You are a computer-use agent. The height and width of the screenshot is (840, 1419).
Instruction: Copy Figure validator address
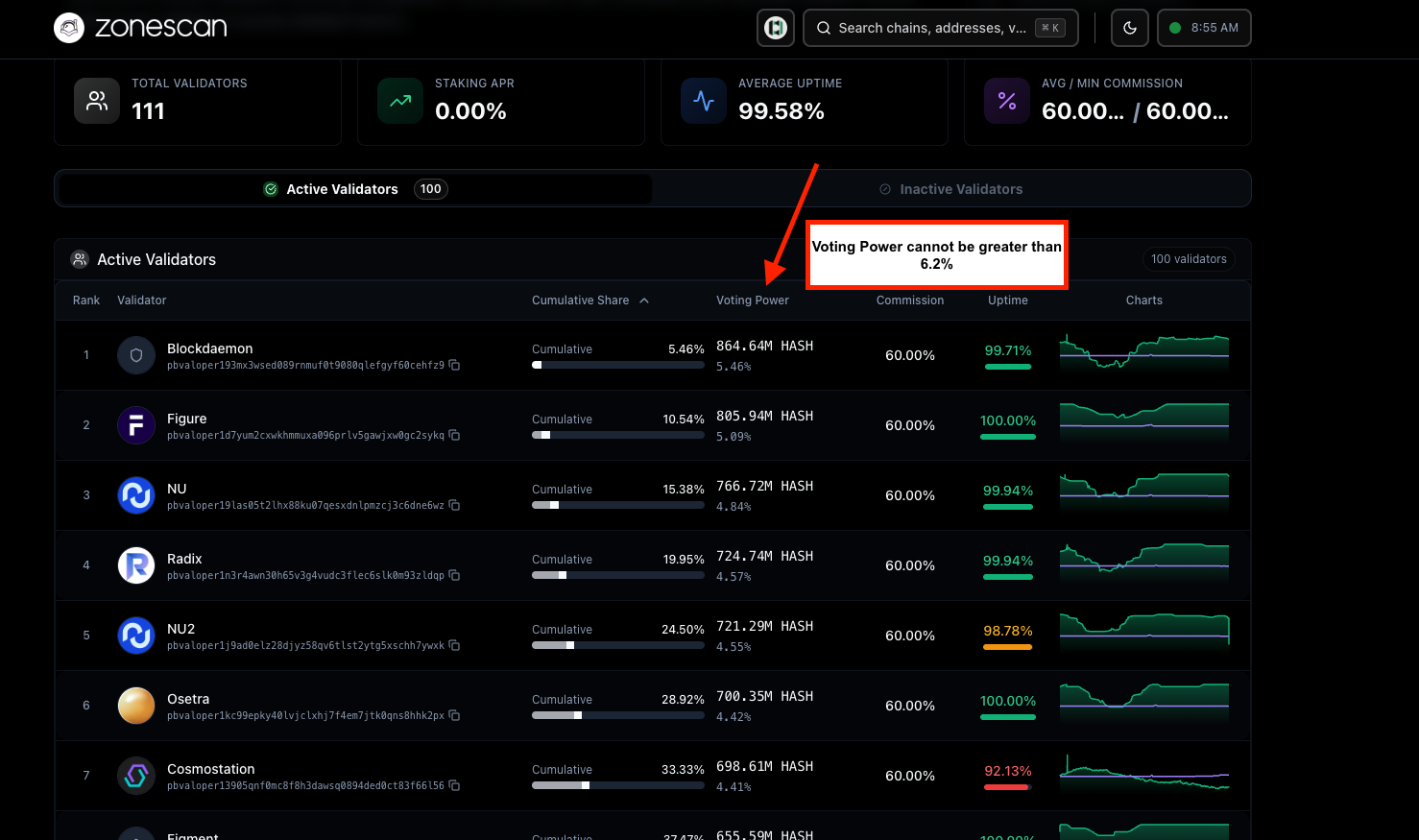point(454,436)
